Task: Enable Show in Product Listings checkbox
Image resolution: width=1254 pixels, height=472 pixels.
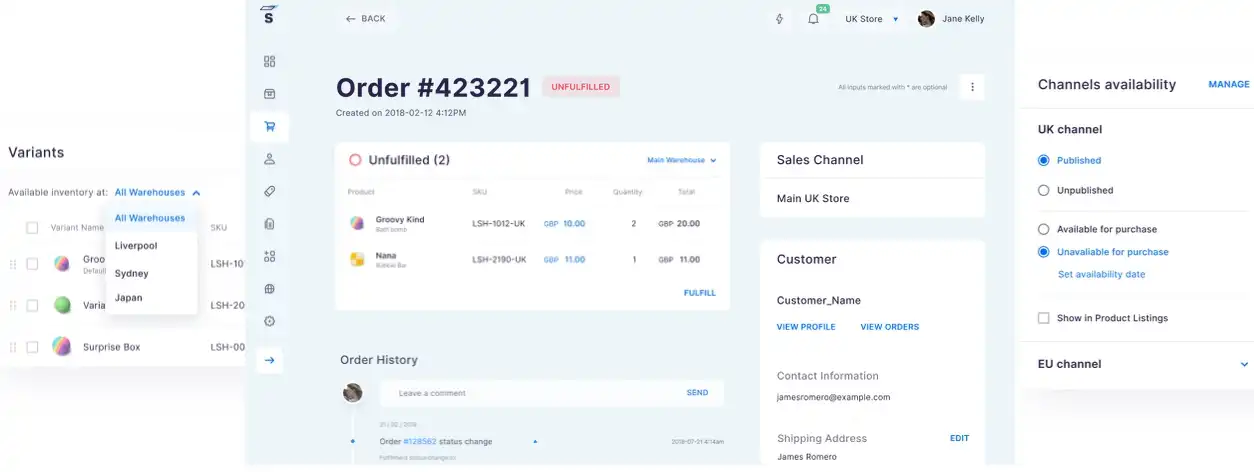Action: 1044,318
